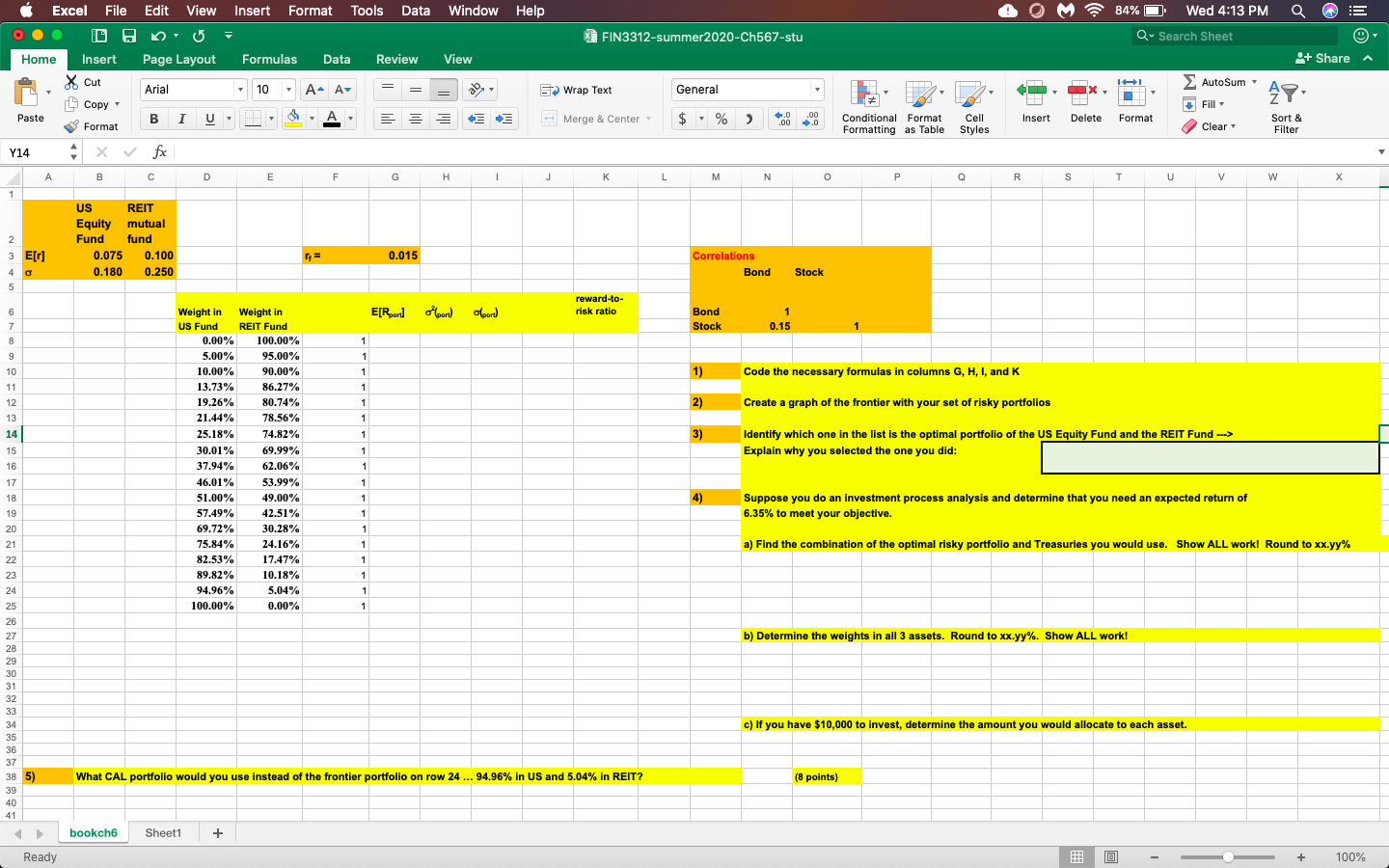Decrease font size with the smaller A icon
1389x868 pixels.
pos(342,90)
